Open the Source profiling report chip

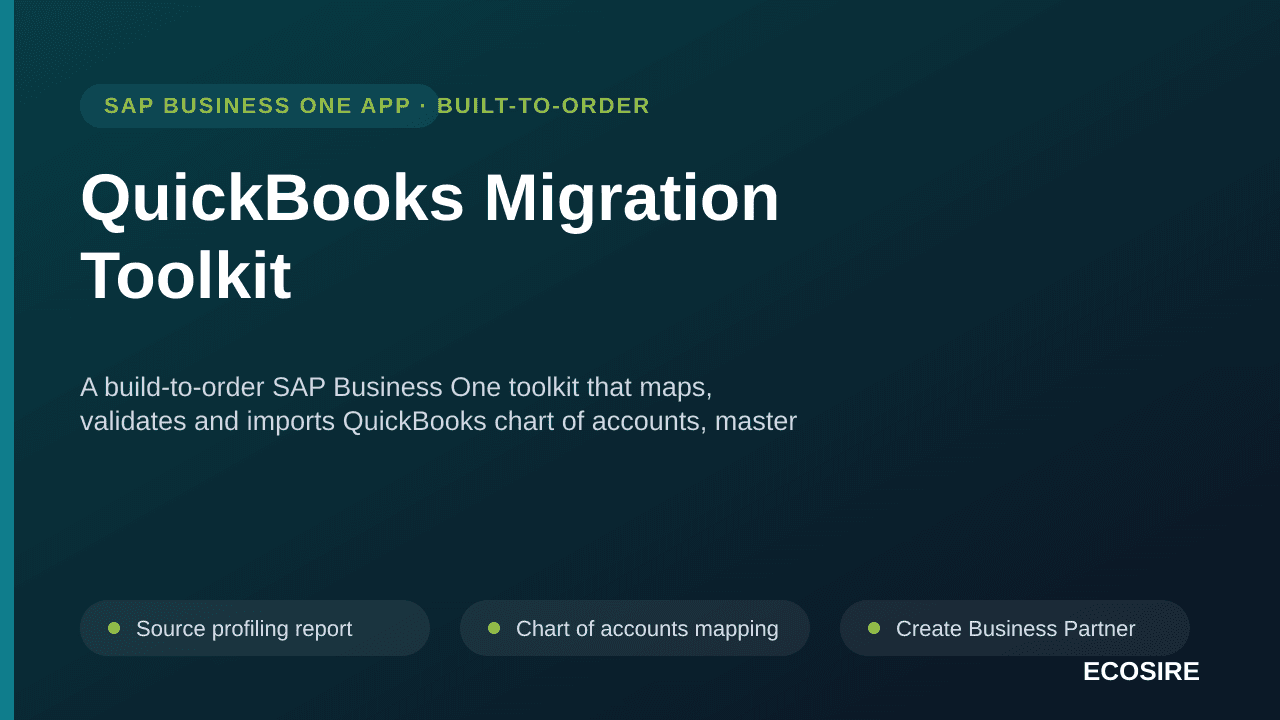[255, 628]
